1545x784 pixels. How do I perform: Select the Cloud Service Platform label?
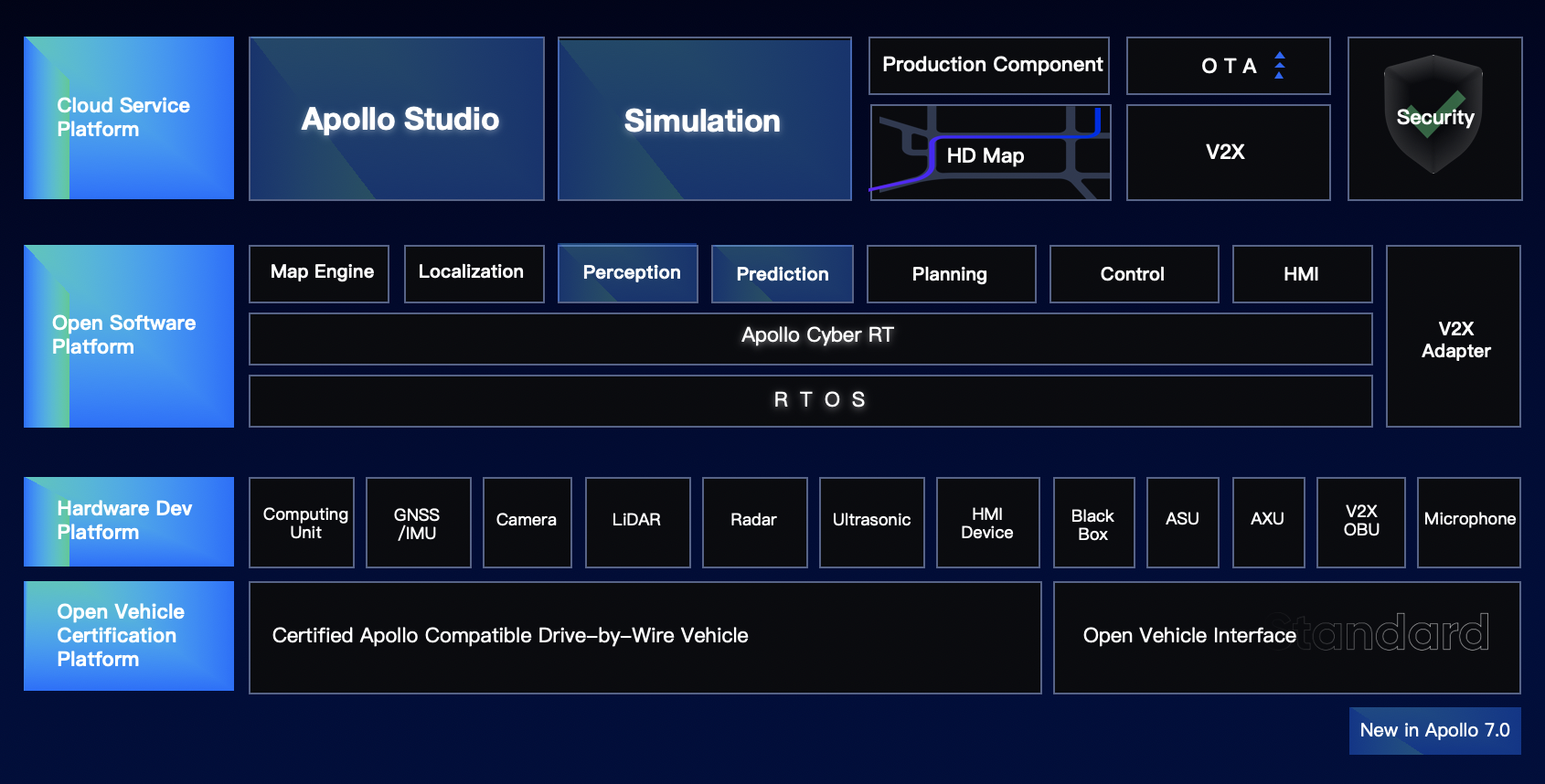pyautogui.click(x=129, y=118)
